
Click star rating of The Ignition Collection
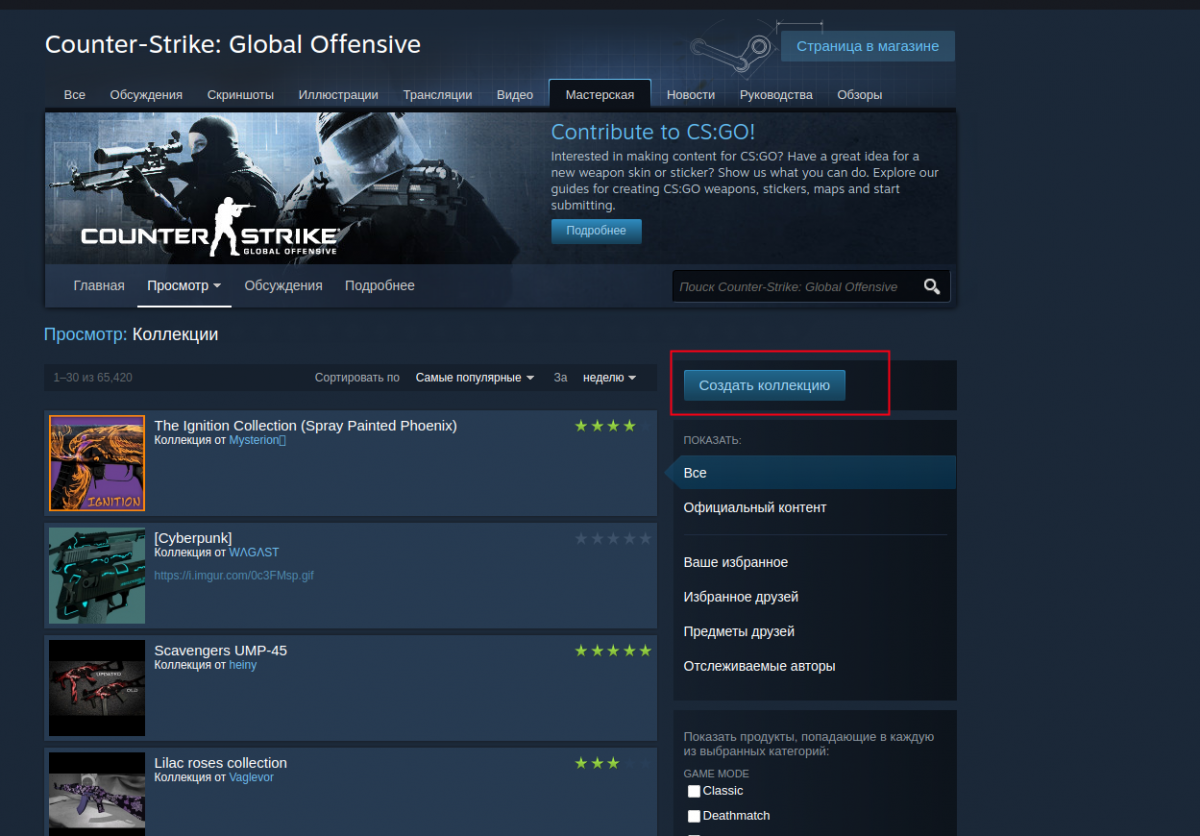coord(613,426)
